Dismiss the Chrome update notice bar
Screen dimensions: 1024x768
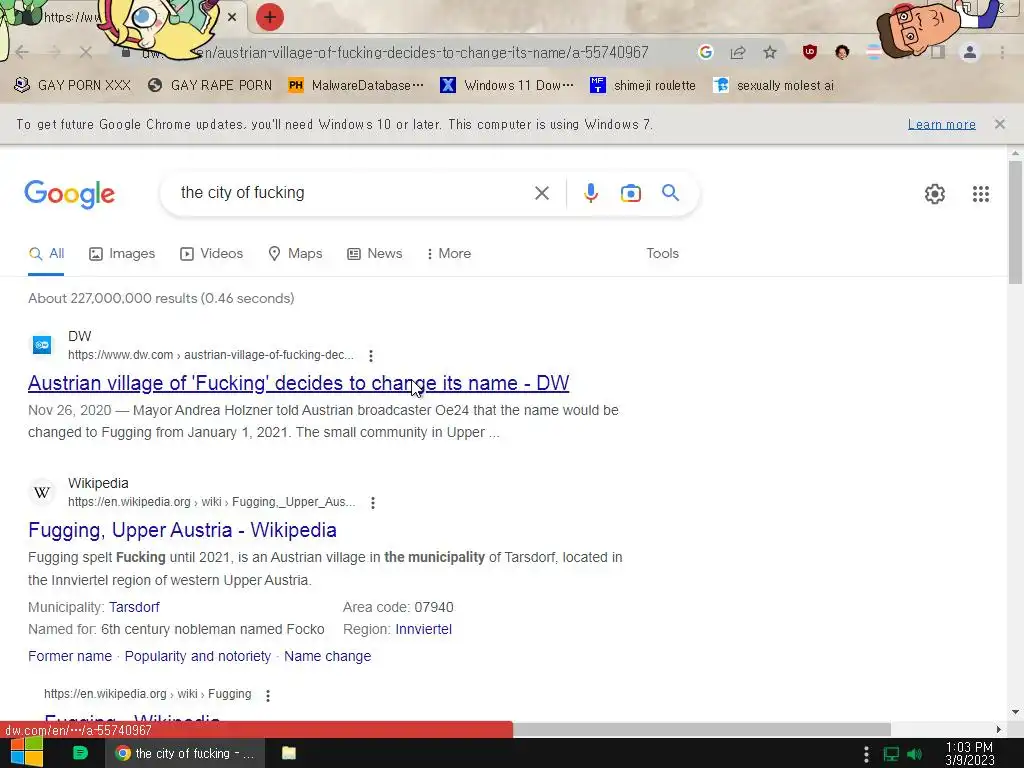pyautogui.click(x=999, y=124)
